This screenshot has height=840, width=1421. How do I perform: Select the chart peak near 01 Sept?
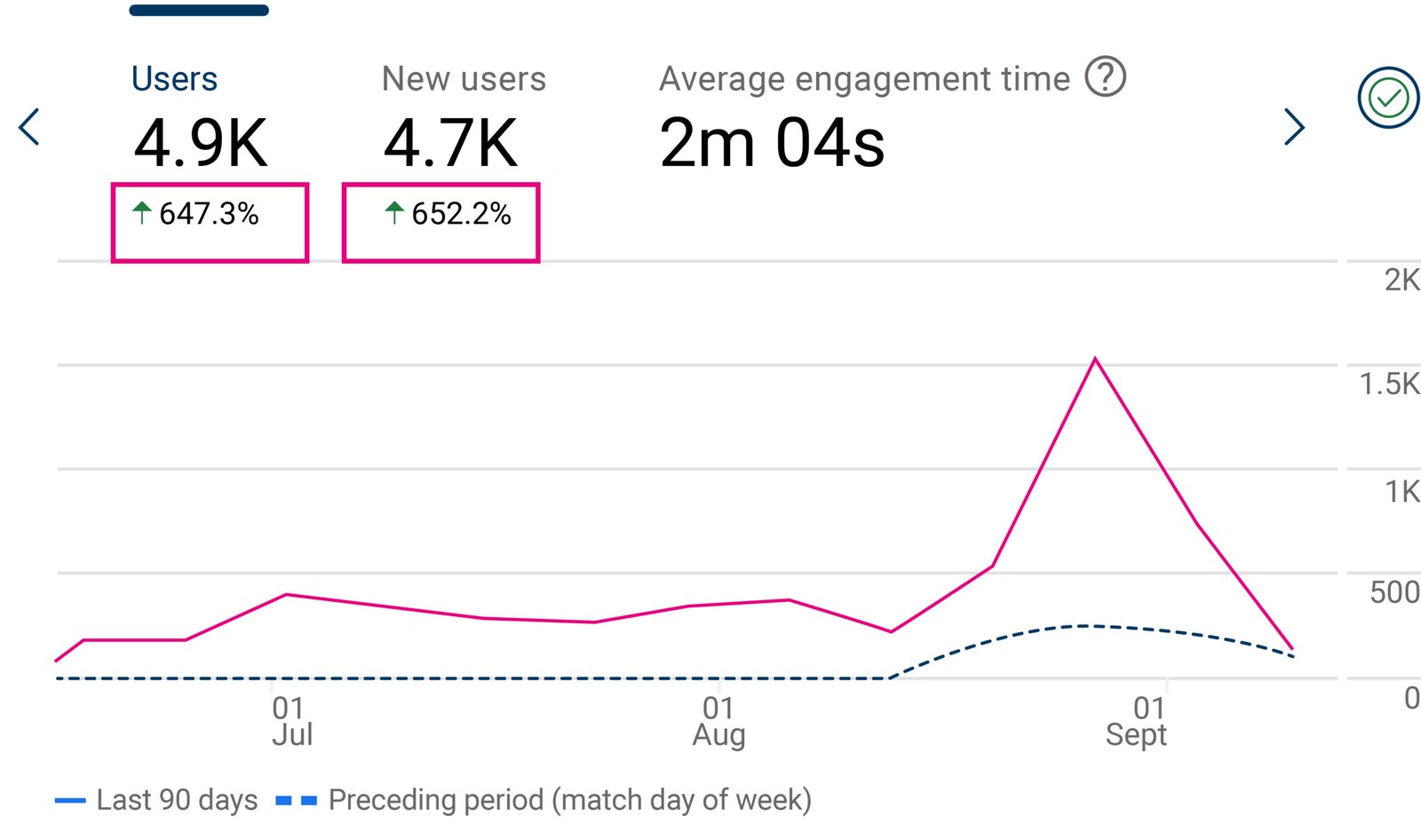coord(1095,359)
